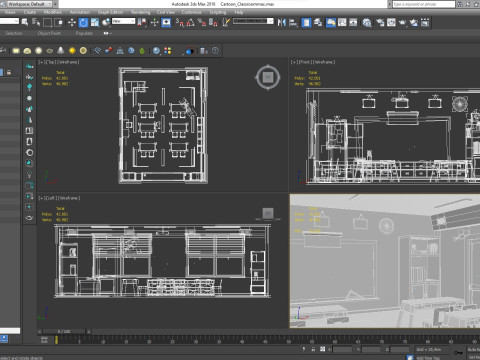Click the Y coordinate field
This screenshot has height=360, width=480.
[x=371, y=350]
